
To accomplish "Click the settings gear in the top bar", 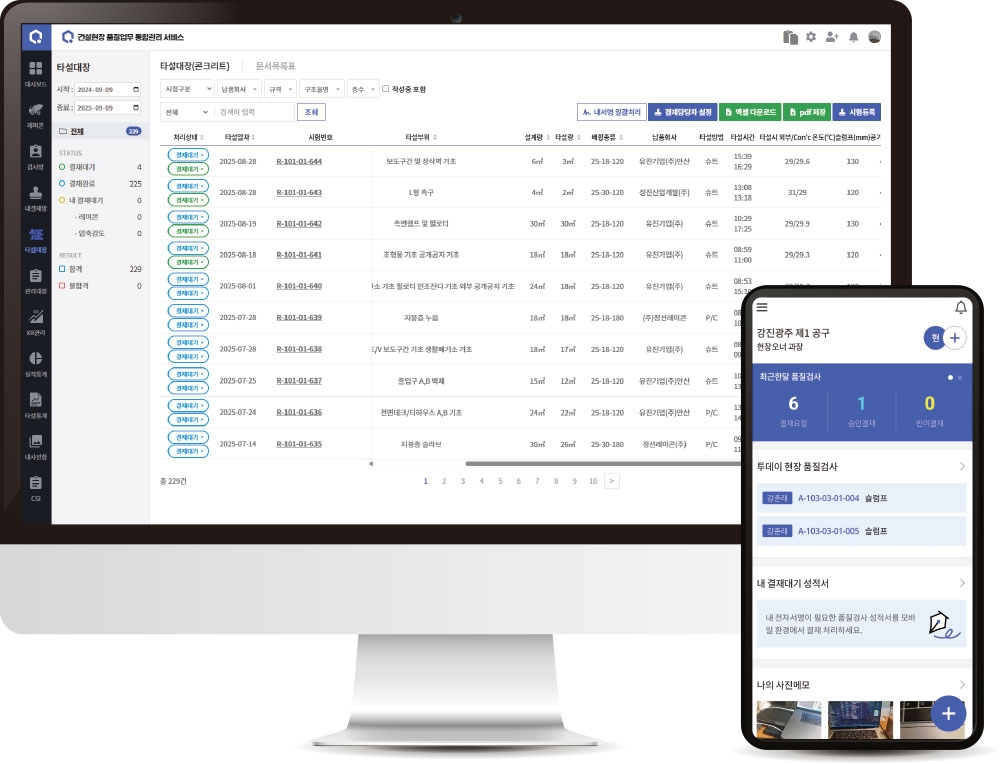I will click(811, 37).
